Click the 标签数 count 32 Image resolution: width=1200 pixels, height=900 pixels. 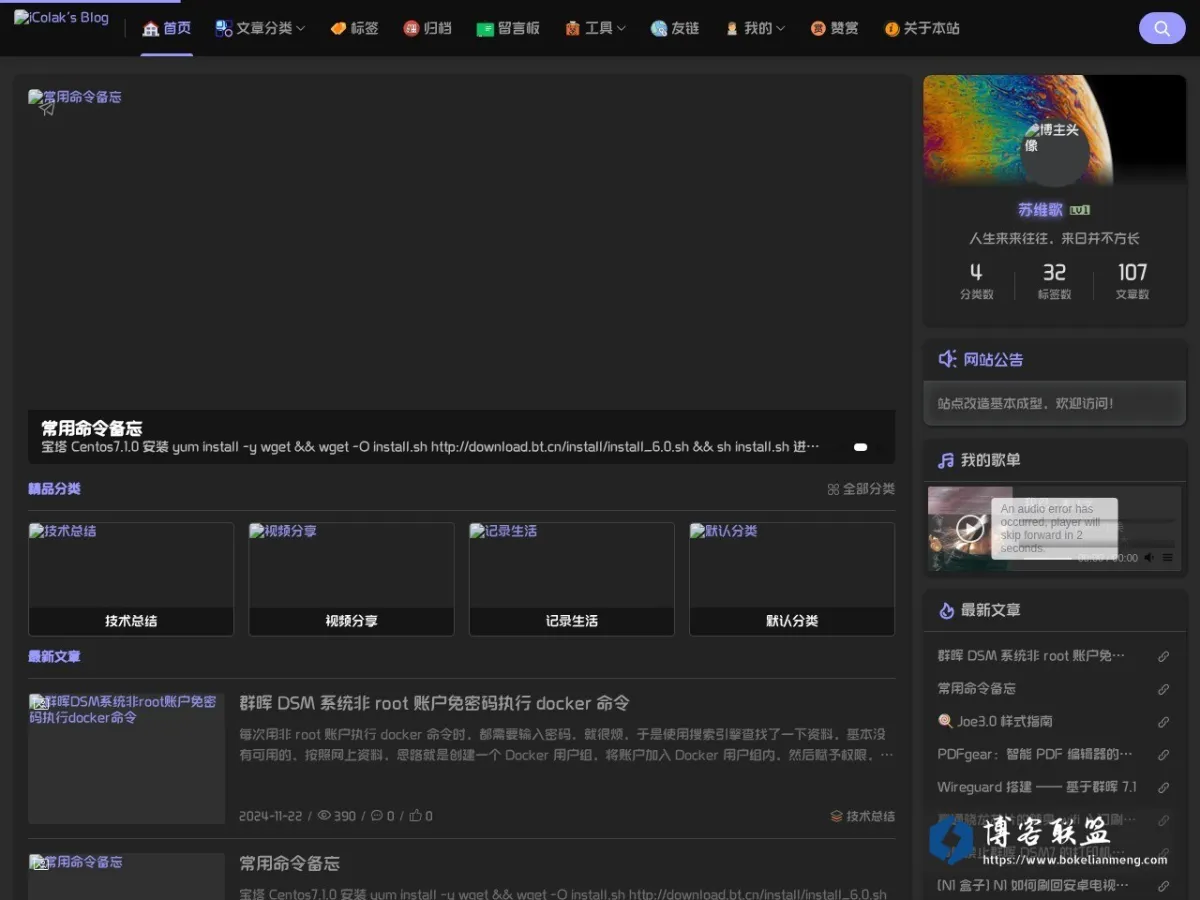[1054, 272]
